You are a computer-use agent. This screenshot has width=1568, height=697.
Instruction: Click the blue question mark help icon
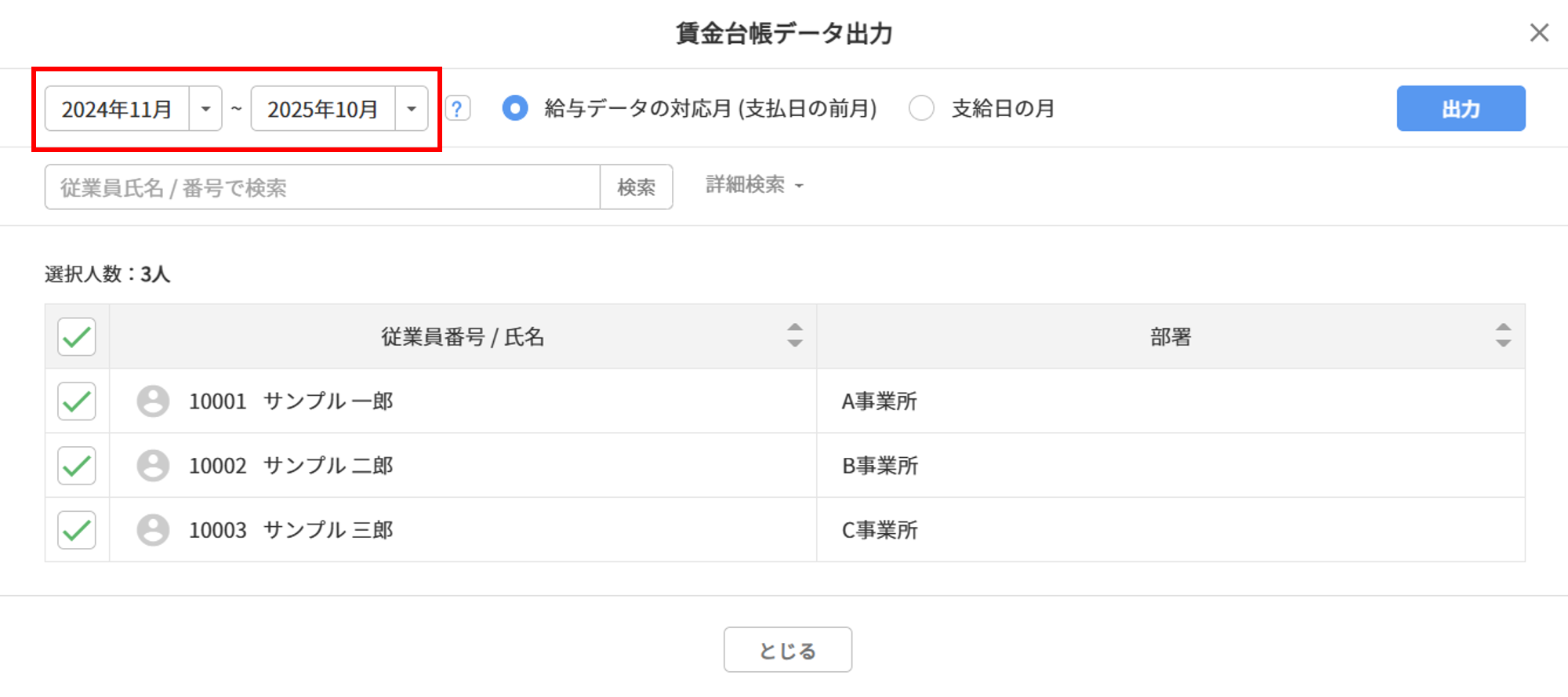click(458, 108)
